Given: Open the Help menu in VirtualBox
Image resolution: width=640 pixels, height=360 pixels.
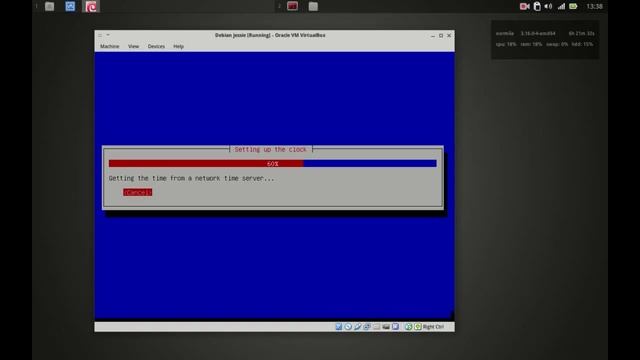Looking at the screenshot, I should [x=178, y=47].
